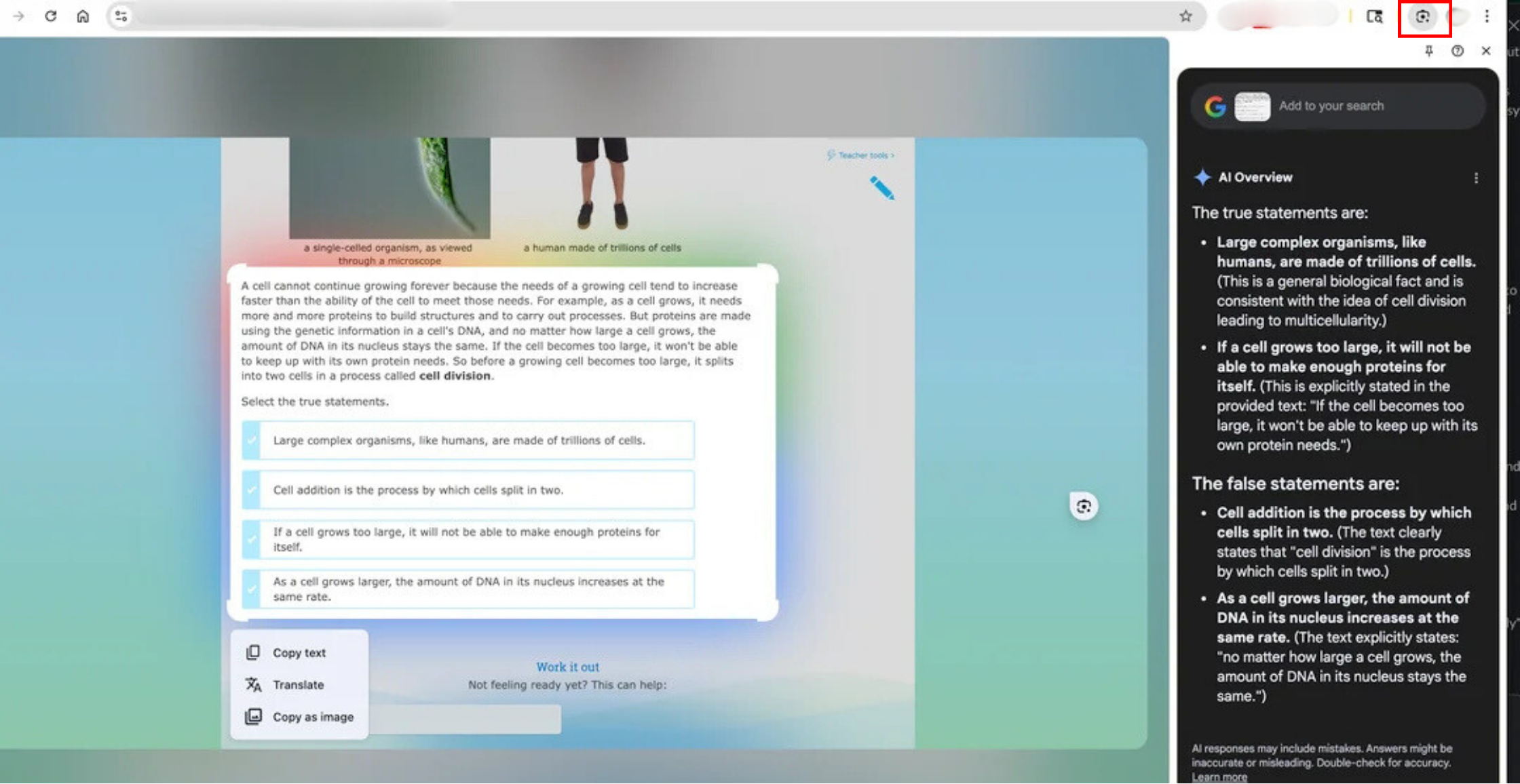Image resolution: width=1520 pixels, height=784 pixels.
Task: Select Translate from the context menu
Action: pyautogui.click(x=298, y=684)
